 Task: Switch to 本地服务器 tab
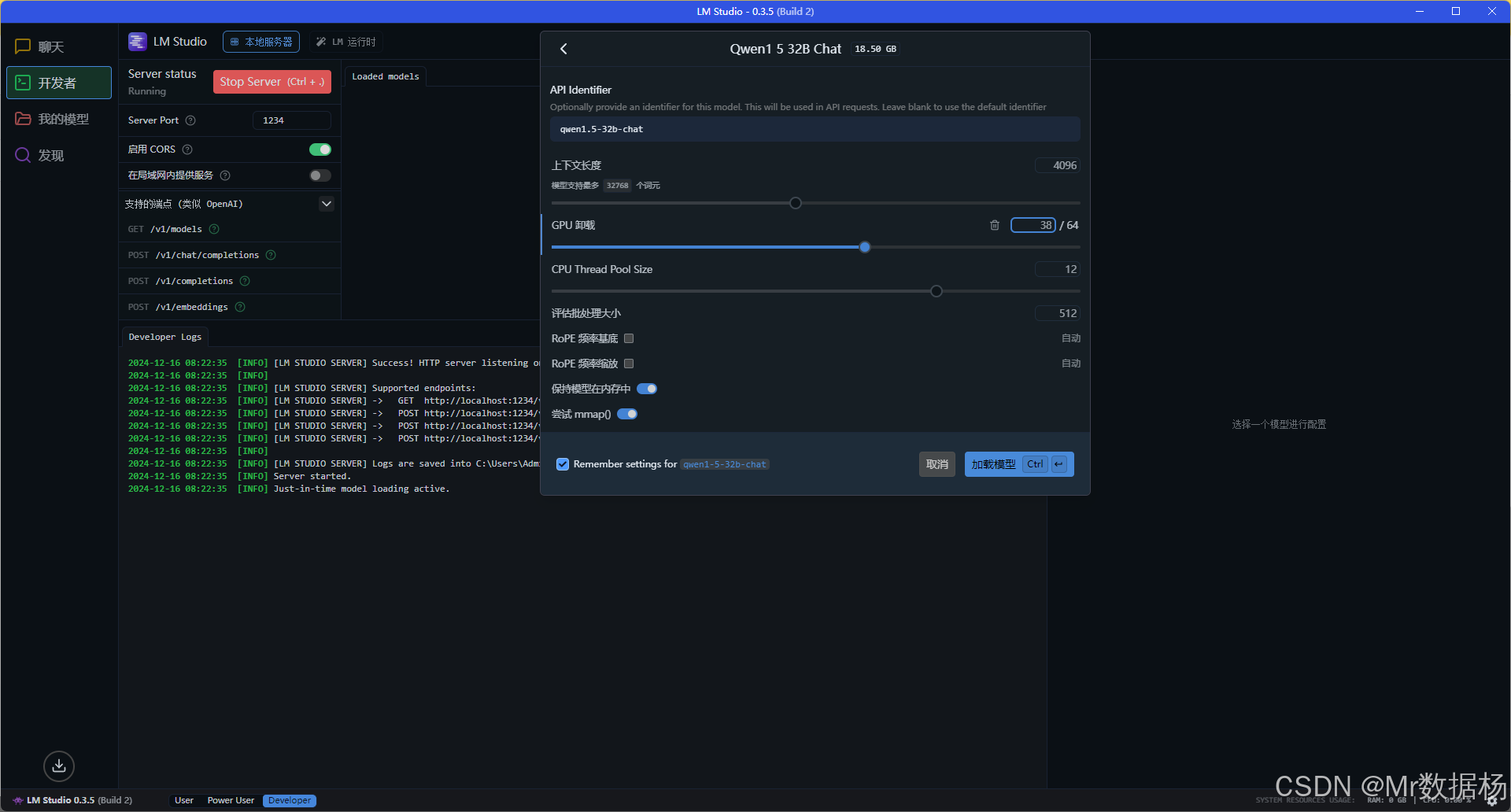[261, 42]
